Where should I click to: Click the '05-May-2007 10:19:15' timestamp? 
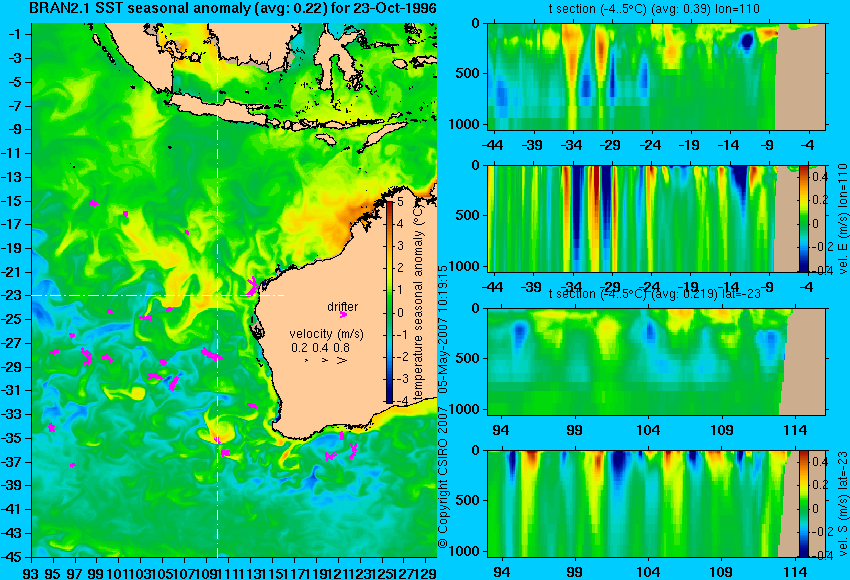coord(443,329)
